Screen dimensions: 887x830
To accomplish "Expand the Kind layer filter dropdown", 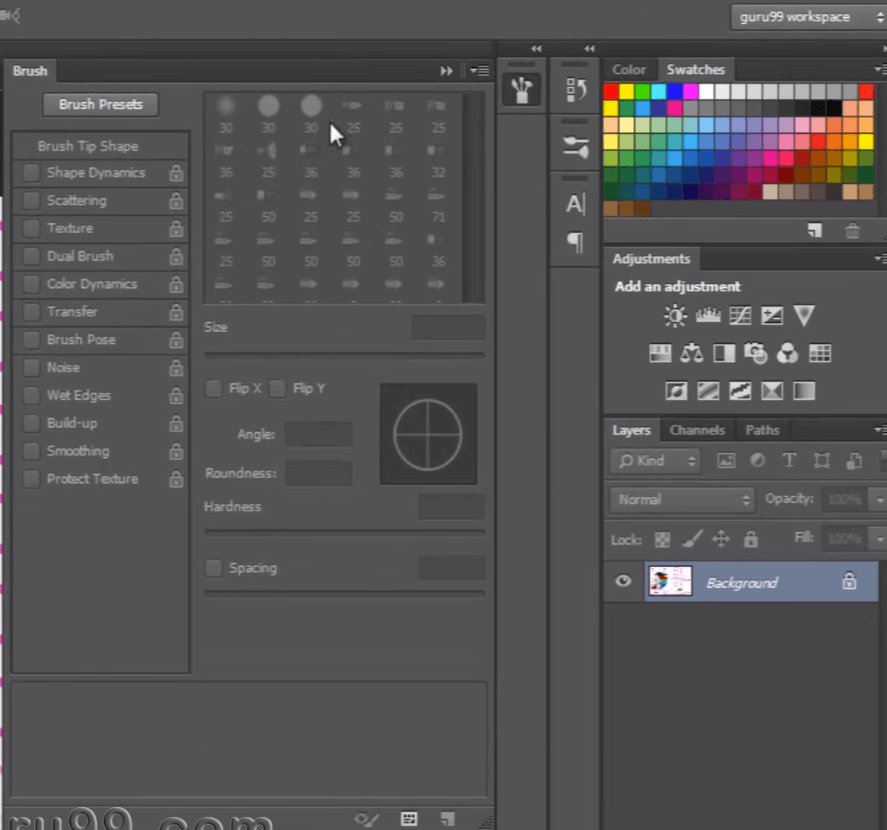I will pos(656,461).
